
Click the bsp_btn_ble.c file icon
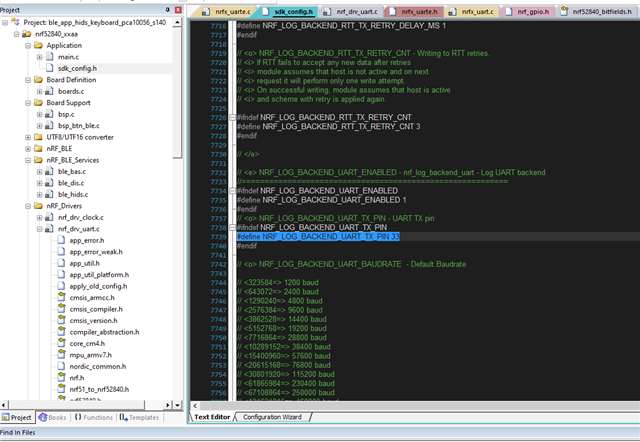pos(49,126)
